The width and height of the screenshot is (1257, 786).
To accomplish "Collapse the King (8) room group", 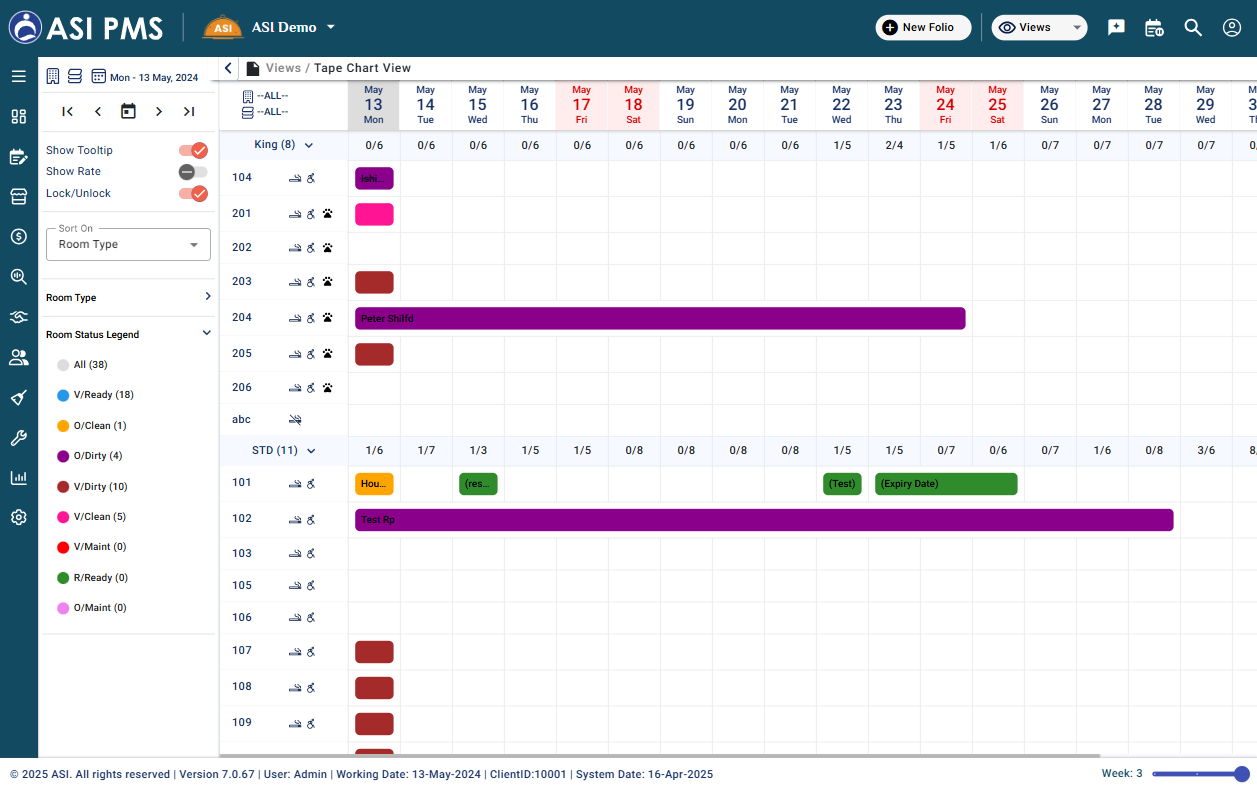I will (x=309, y=145).
